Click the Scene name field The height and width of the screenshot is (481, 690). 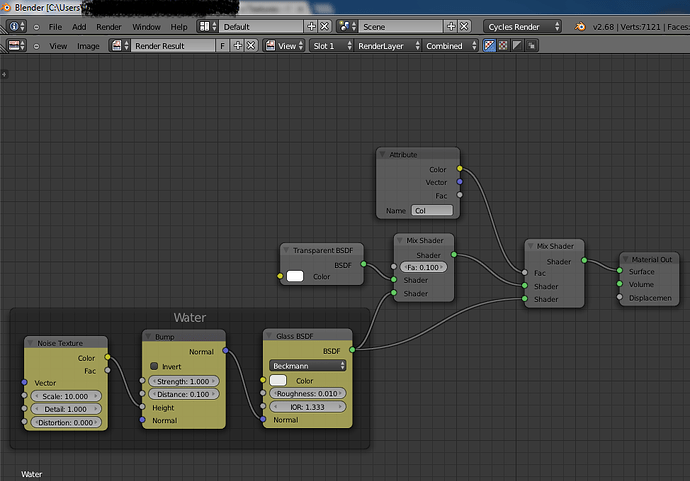click(x=400, y=26)
